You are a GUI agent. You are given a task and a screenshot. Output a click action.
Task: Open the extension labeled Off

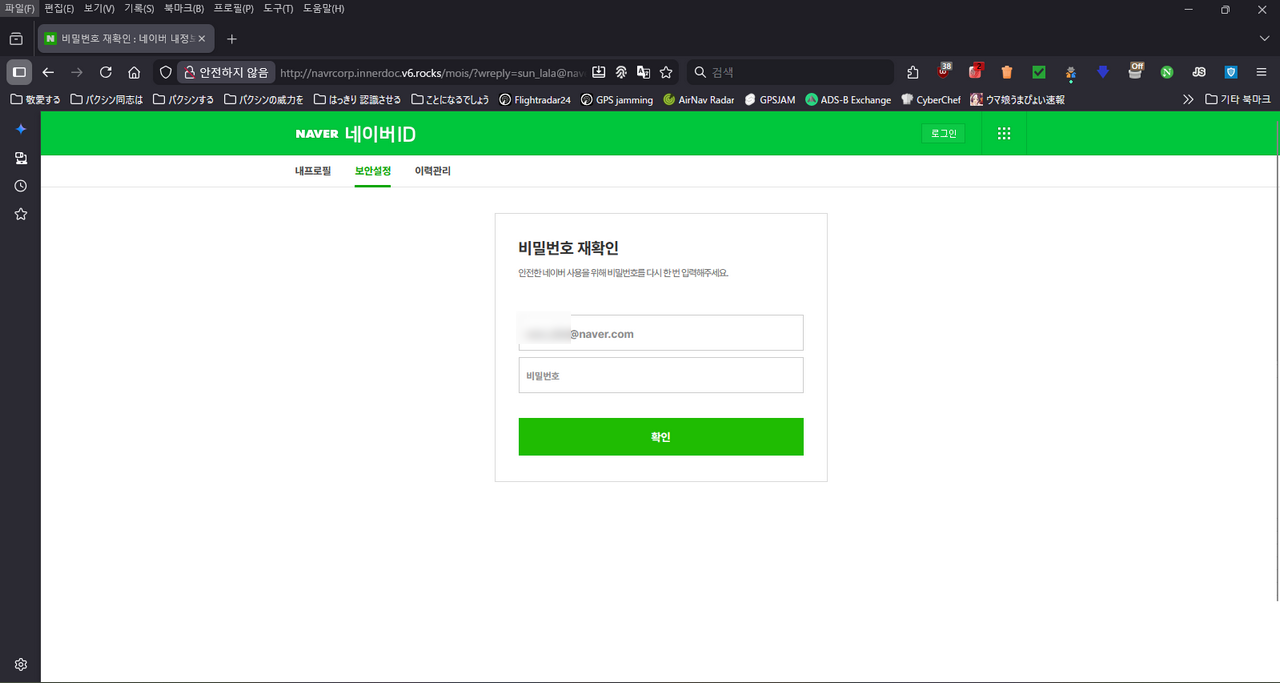(x=1135, y=71)
